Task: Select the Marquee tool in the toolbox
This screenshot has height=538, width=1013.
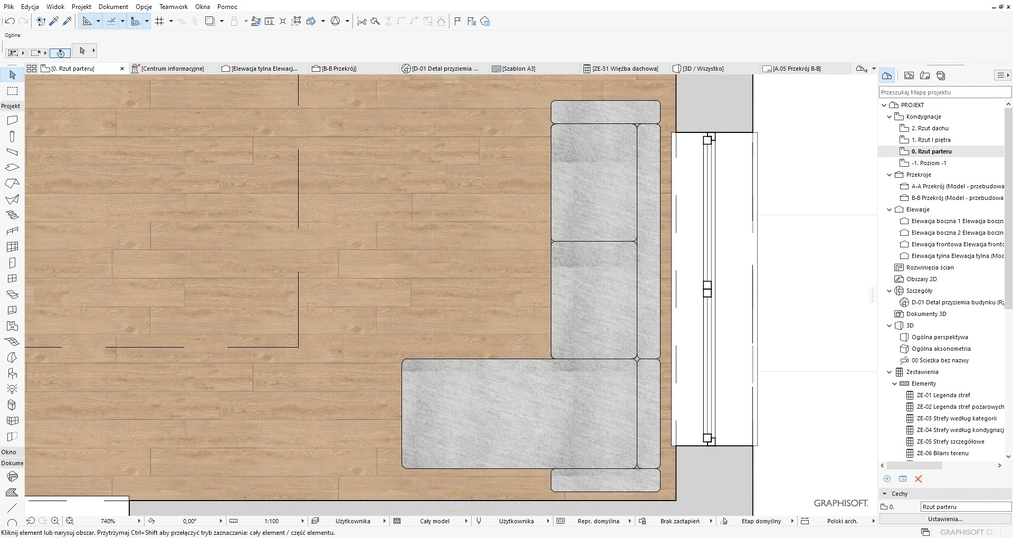Action: point(12,91)
